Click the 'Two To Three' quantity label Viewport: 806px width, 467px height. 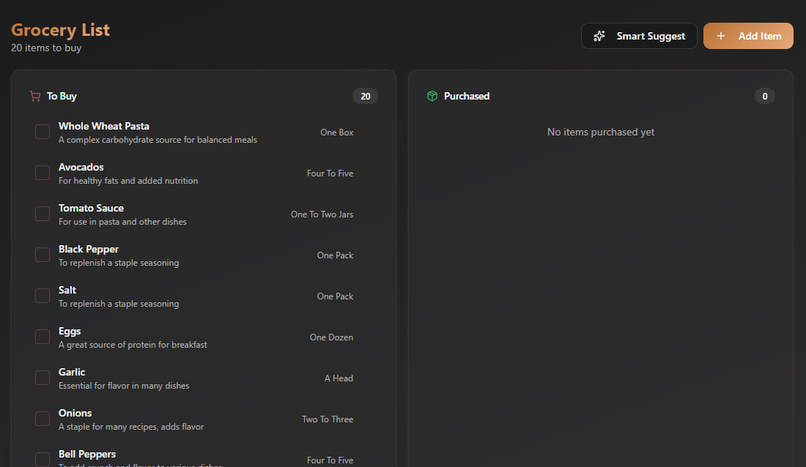[327, 420]
